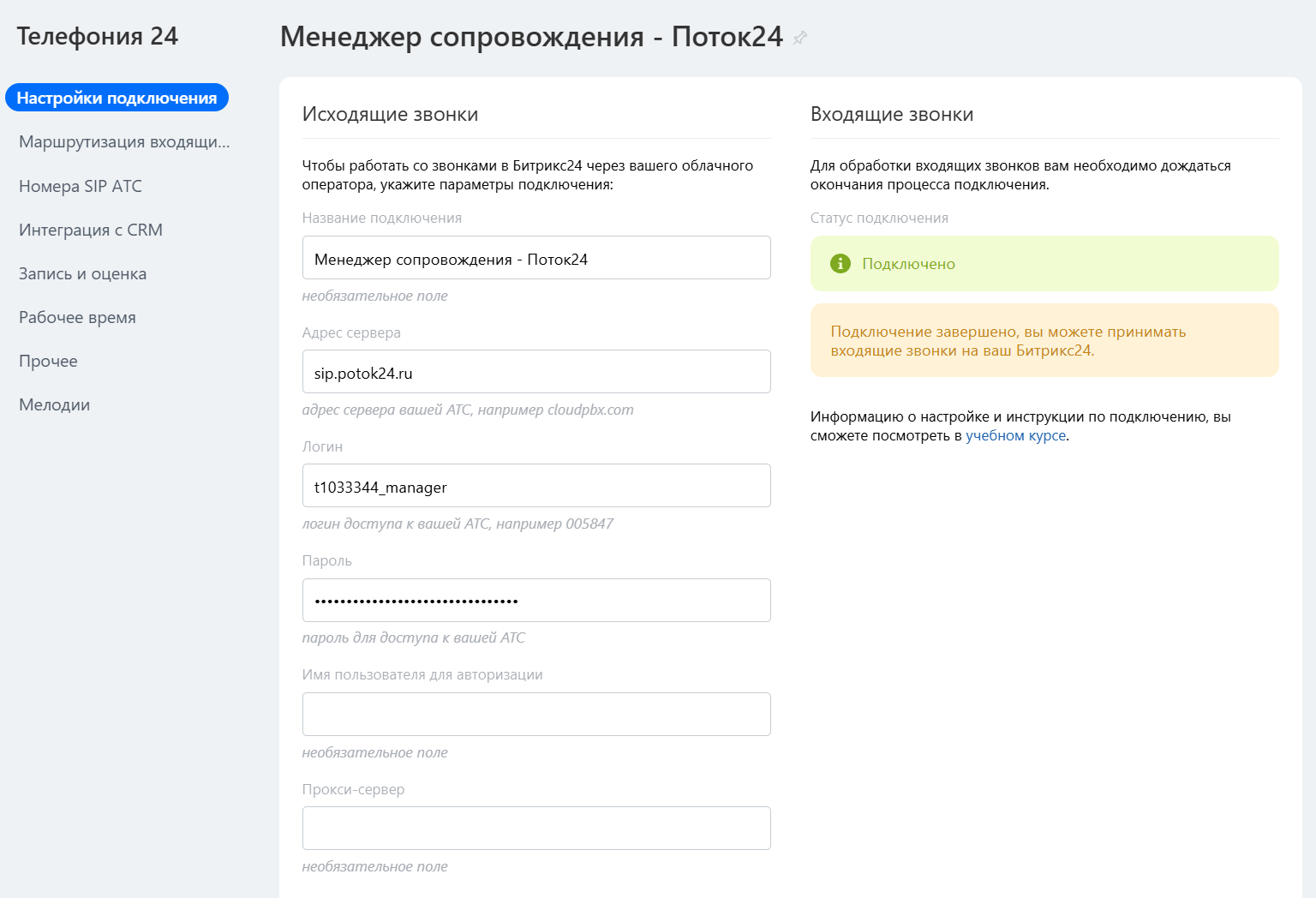Click the green info icon beside Подключено
Image resolution: width=1316 pixels, height=898 pixels.
coord(840,264)
